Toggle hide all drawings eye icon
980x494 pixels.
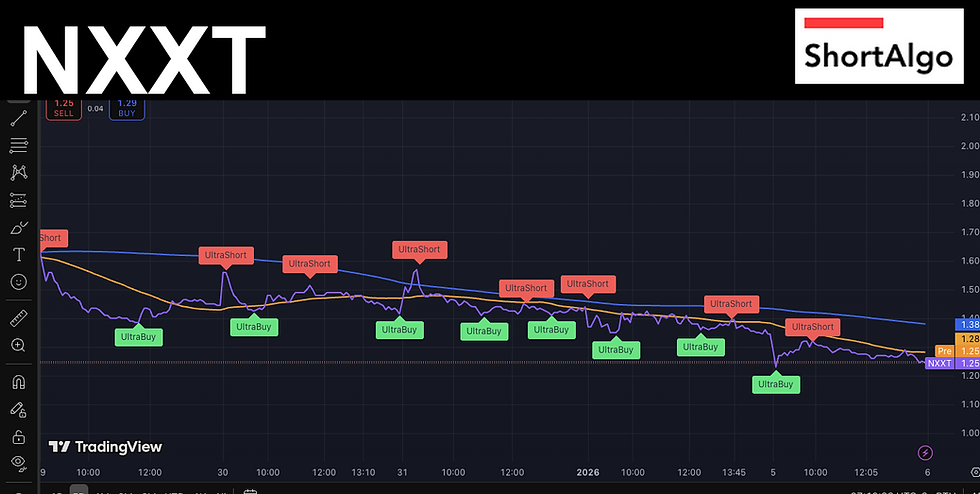click(x=19, y=463)
